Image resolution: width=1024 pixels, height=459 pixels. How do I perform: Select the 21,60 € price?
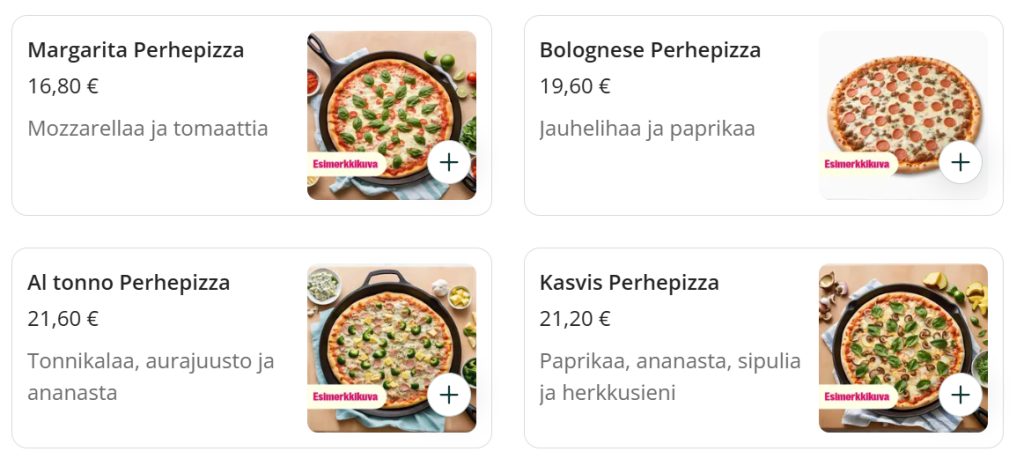tap(63, 319)
